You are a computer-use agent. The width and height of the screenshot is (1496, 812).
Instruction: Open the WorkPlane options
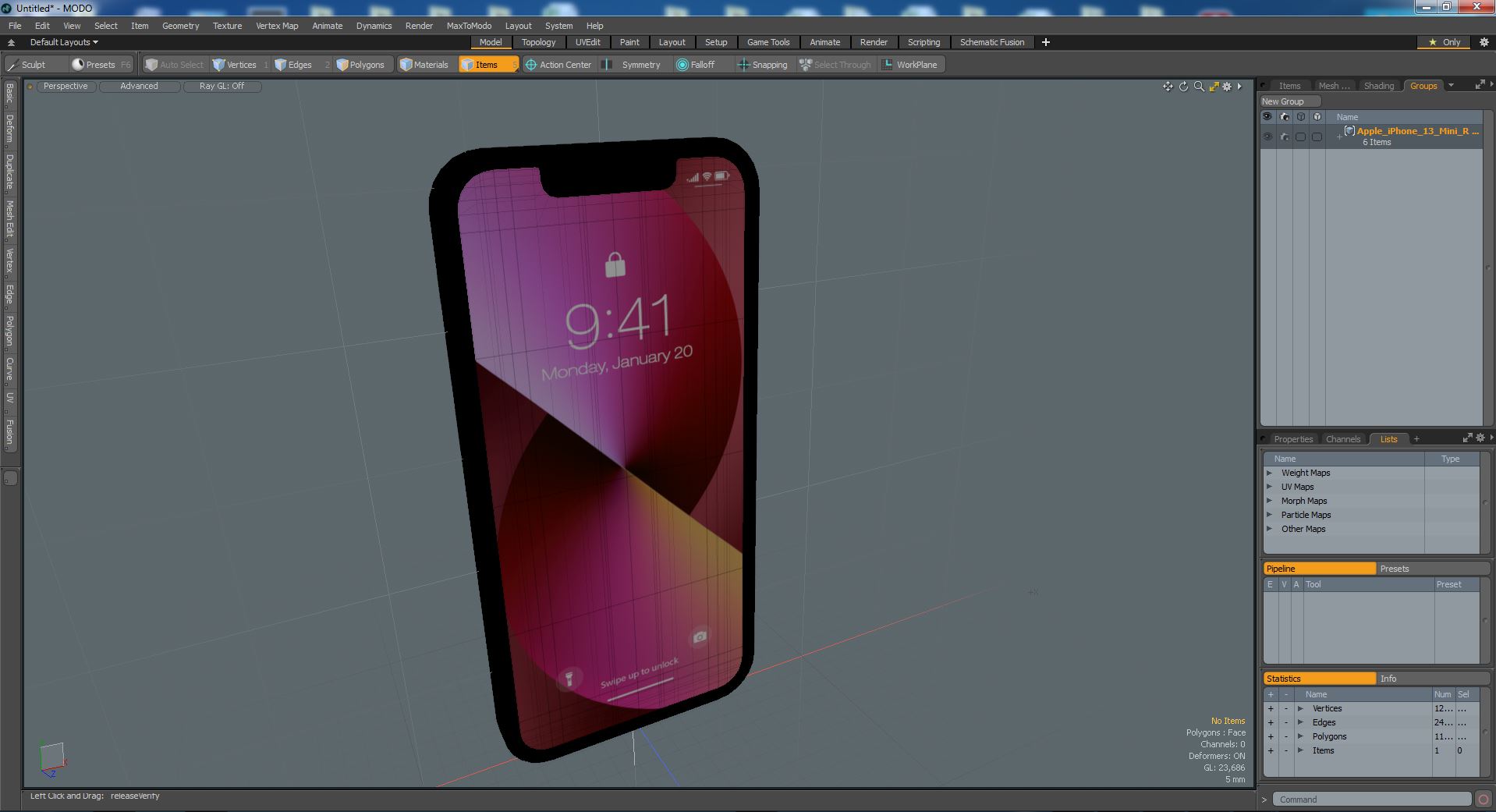click(x=910, y=65)
